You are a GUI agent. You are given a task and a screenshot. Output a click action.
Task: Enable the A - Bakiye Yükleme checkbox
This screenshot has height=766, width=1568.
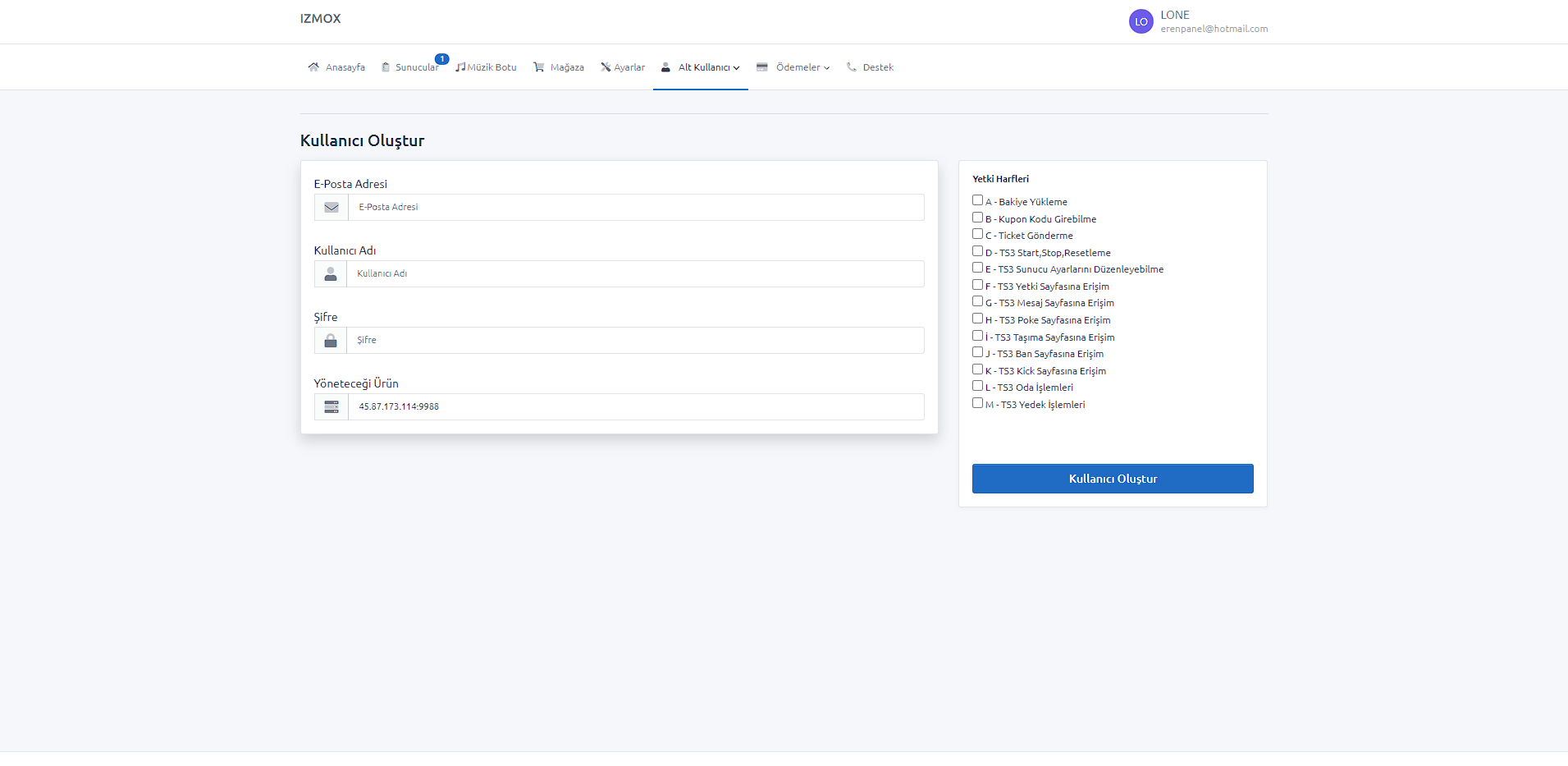coord(977,200)
